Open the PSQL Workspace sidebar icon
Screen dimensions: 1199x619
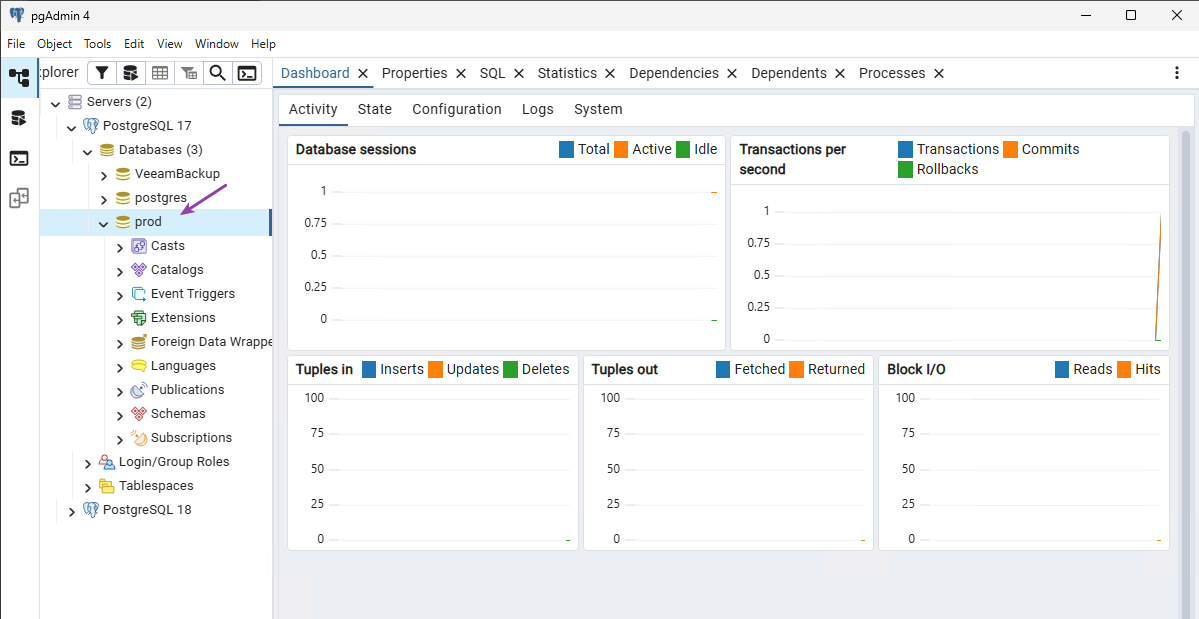coord(19,158)
